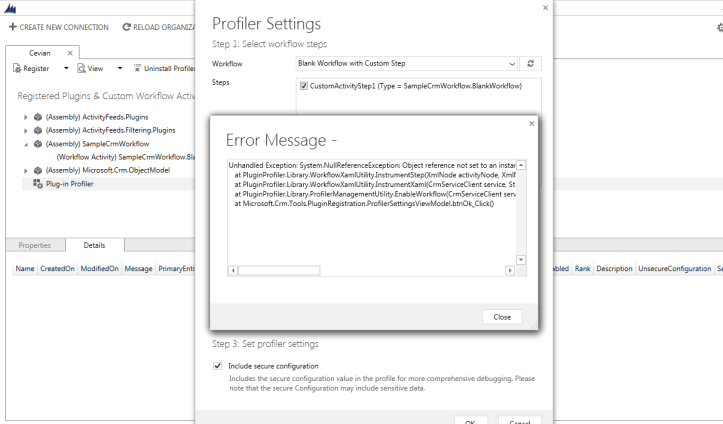Viewport: 723px width, 424px height.
Task: Select the Cevian connection tab
Action: click(40, 52)
